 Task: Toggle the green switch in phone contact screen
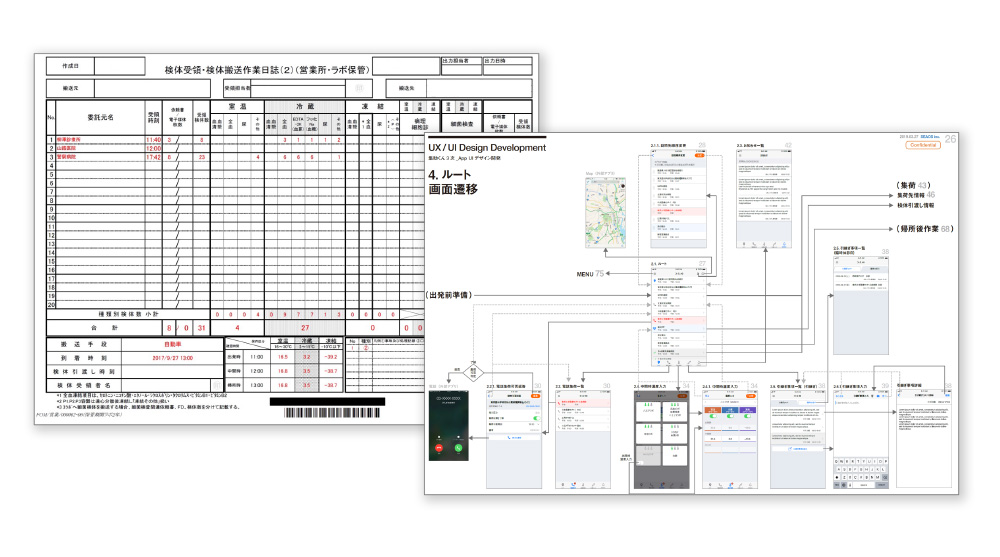coord(534,419)
